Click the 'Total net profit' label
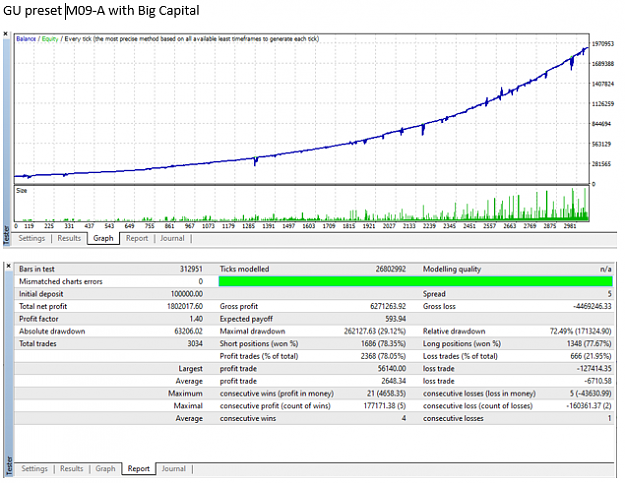 43,306
